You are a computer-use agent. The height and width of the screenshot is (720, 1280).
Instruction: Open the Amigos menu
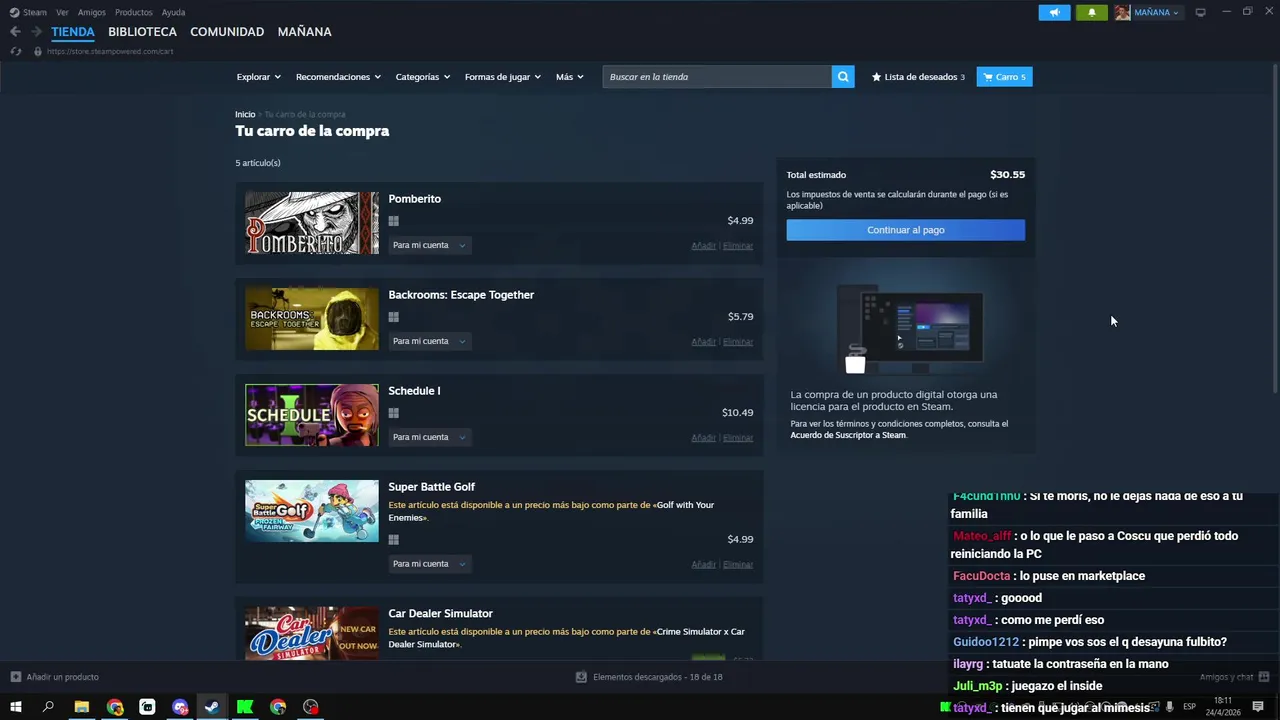(x=92, y=12)
